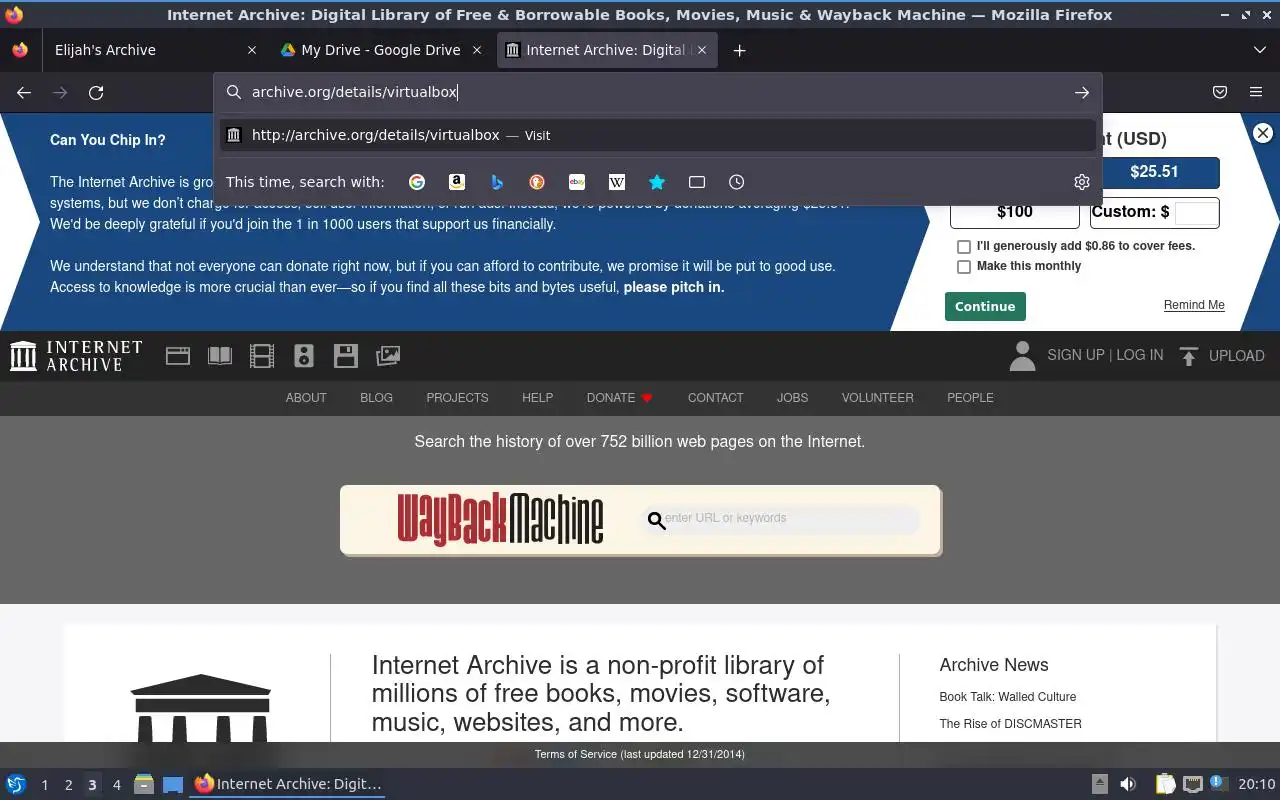Open 'The Rise of DISCMASTER' news link
Screen dimensions: 1280x800
pos(1010,724)
